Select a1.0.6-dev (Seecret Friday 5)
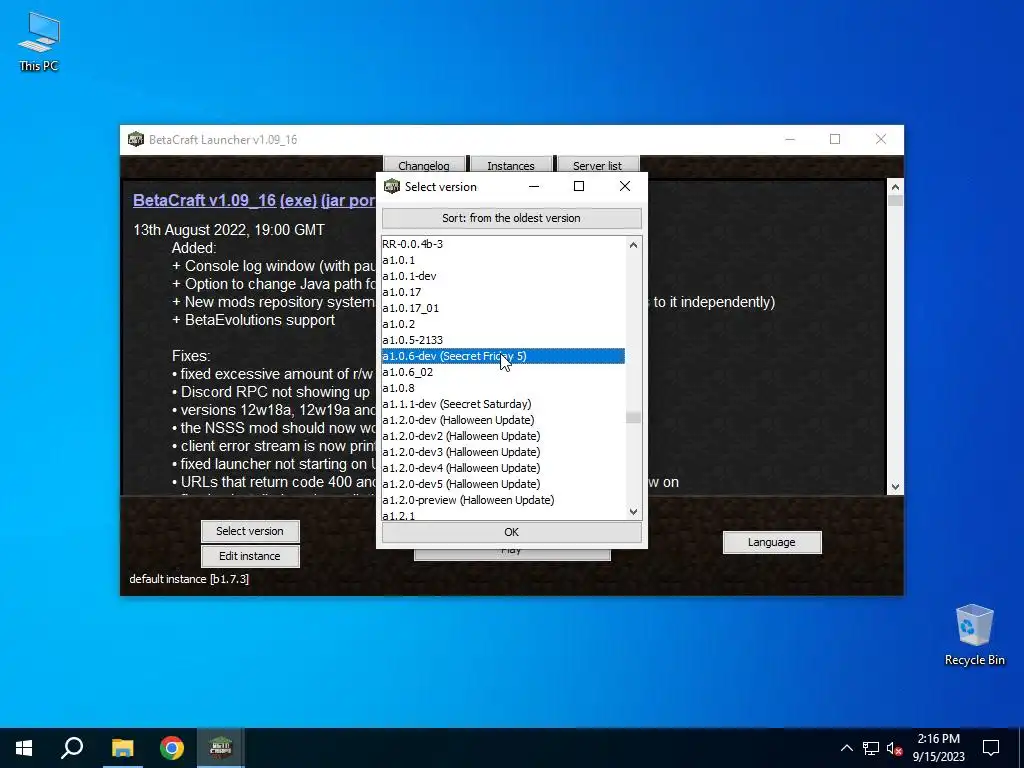 (503, 356)
